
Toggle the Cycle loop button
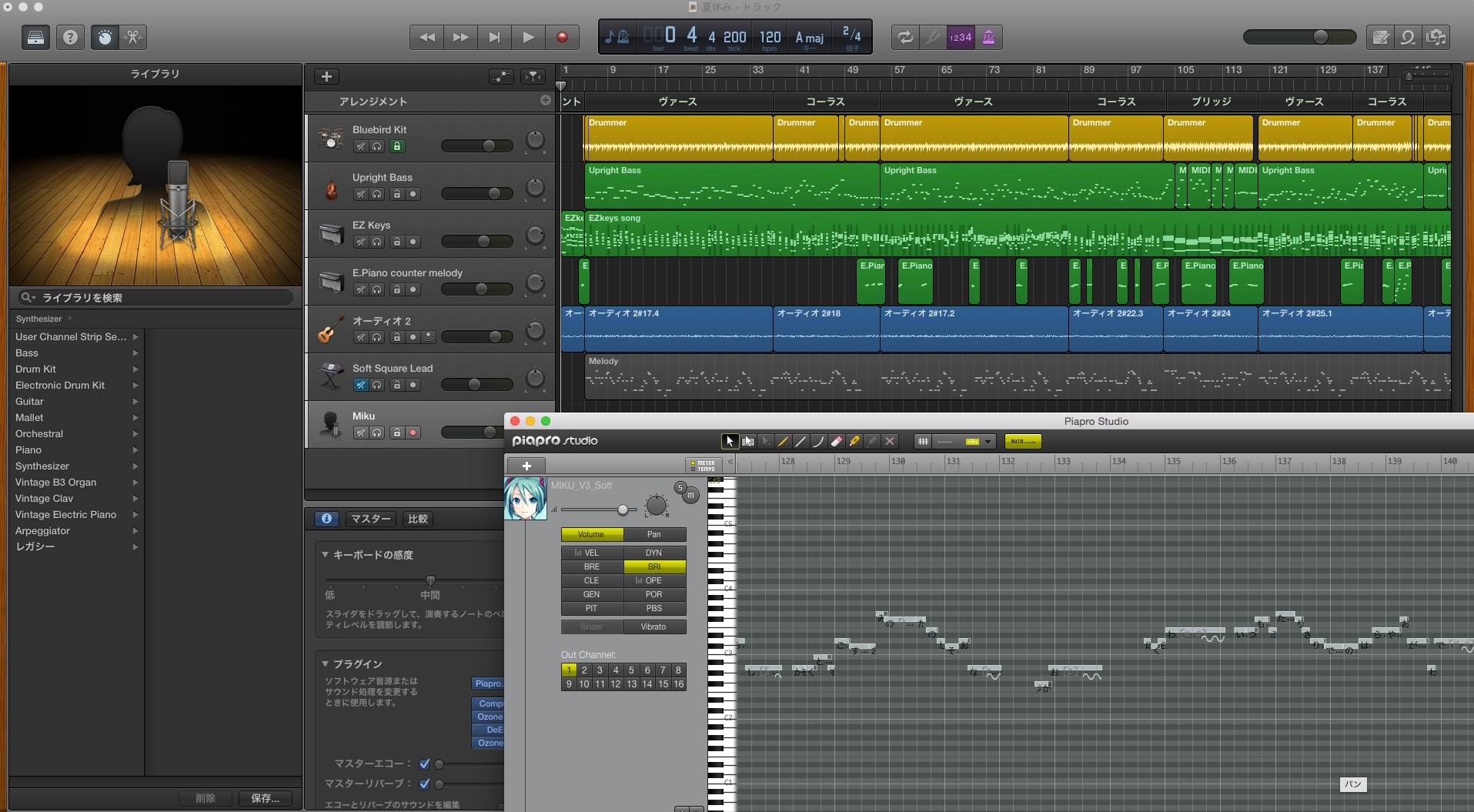[905, 37]
